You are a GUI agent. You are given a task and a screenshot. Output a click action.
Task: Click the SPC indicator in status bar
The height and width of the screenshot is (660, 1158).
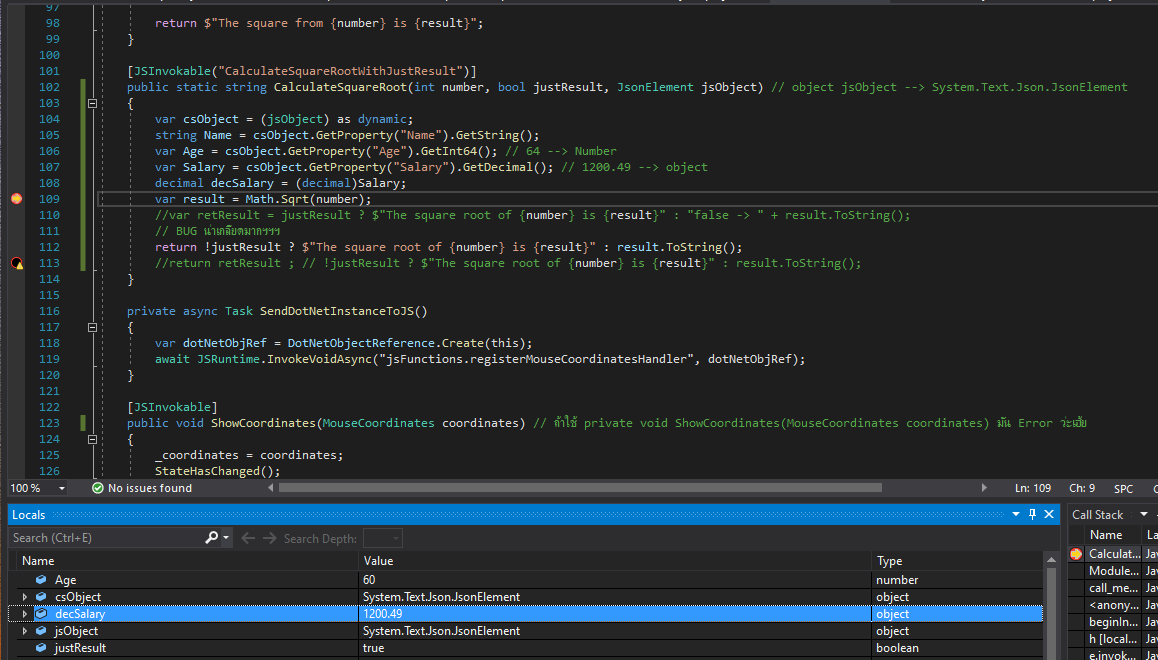tap(1122, 488)
